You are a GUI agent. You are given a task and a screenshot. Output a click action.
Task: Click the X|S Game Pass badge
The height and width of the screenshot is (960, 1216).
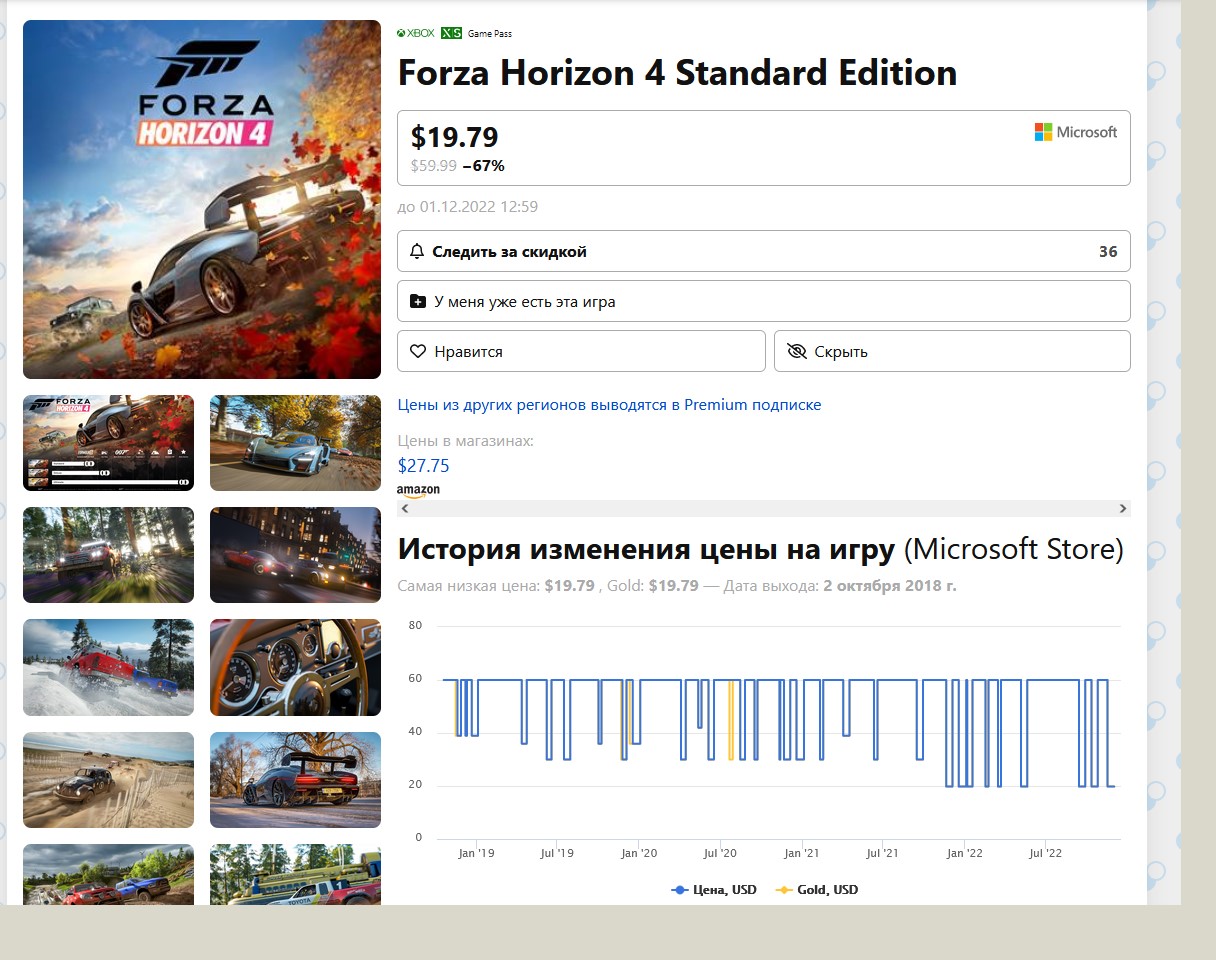pos(477,33)
